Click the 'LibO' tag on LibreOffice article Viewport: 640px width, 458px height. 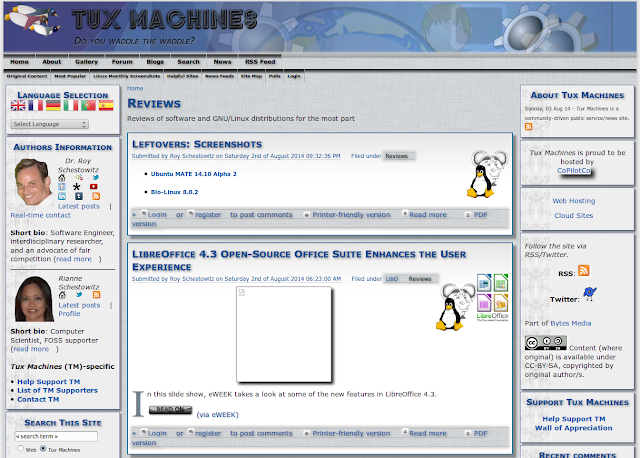point(392,279)
